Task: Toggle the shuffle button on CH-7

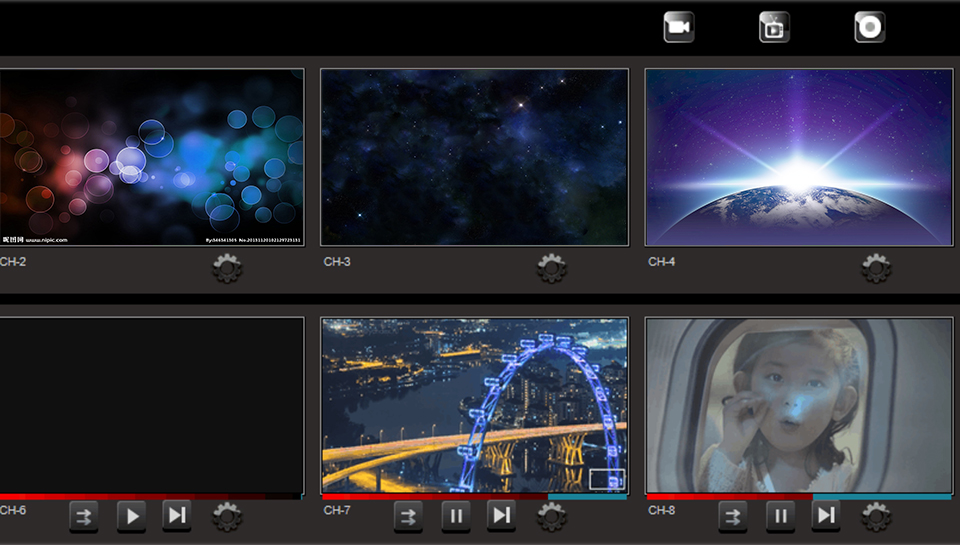Action: [408, 516]
